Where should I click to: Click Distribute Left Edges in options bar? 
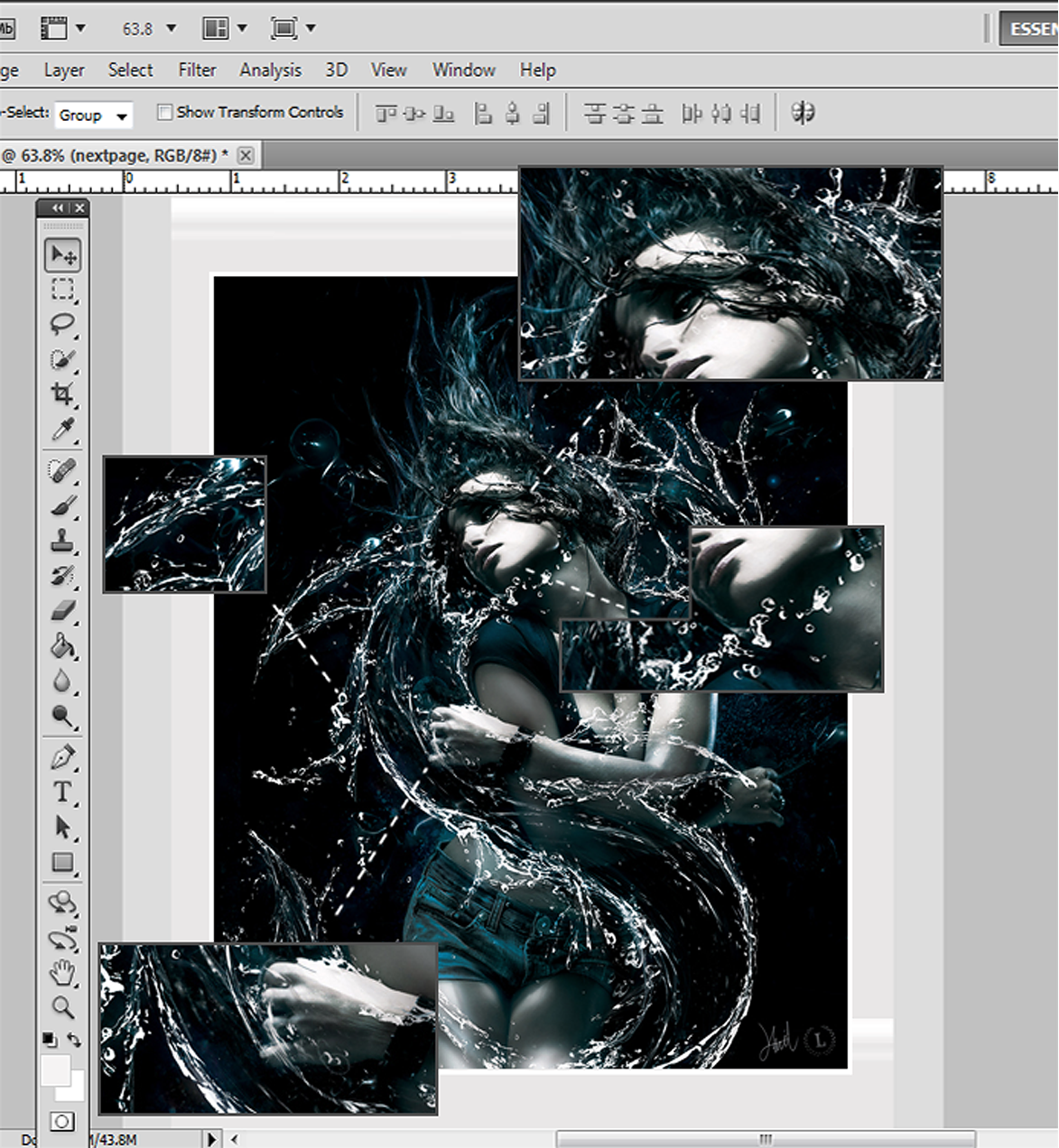692,113
